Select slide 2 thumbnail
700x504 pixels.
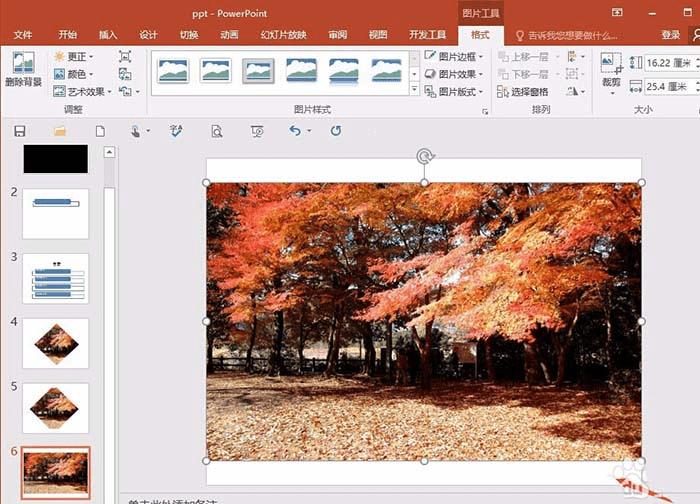56,214
